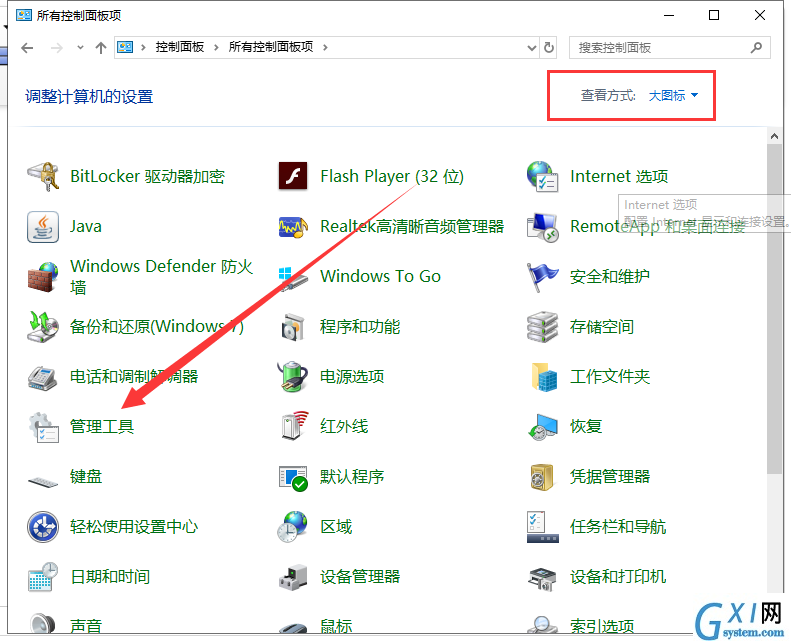Open the 管理工具 gear icon
The image size is (791, 641).
44,427
